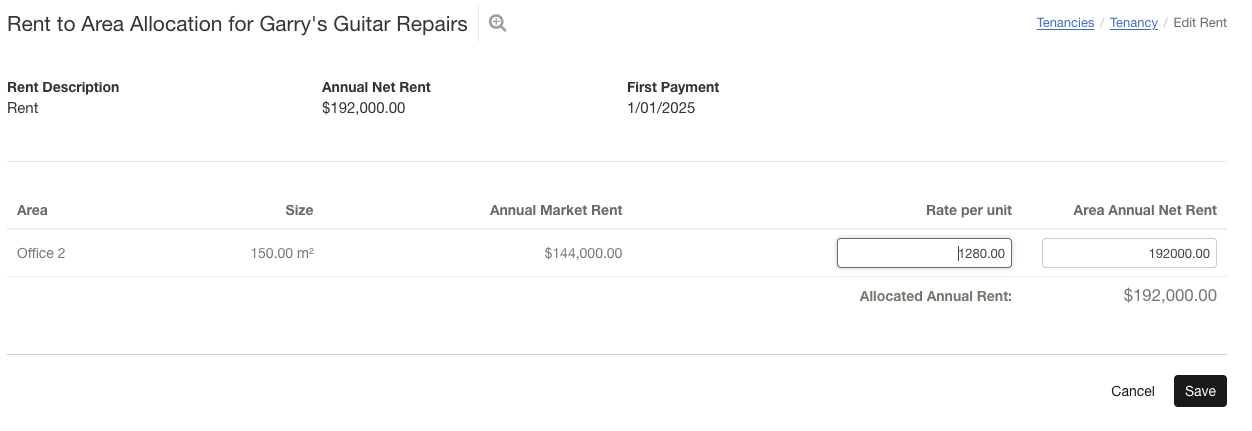Select the Size column header
This screenshot has height=431, width=1252.
[x=299, y=210]
